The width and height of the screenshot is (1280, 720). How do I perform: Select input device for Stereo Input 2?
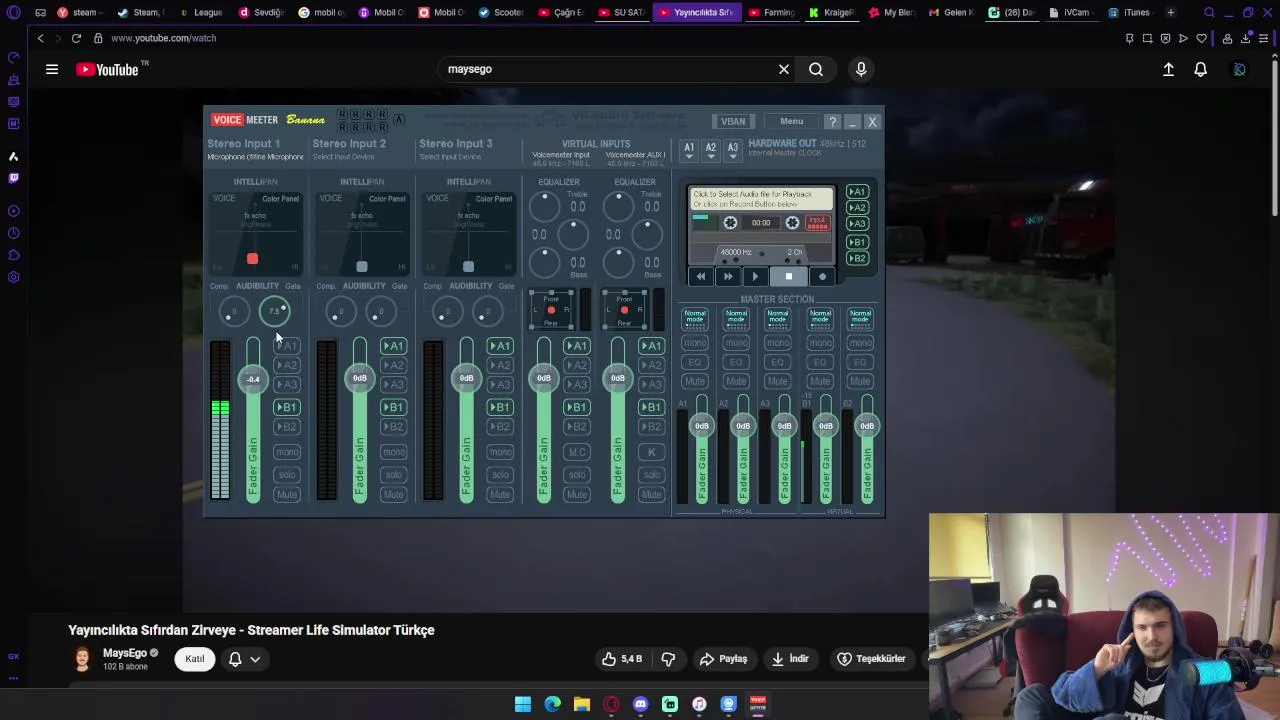[x=344, y=157]
